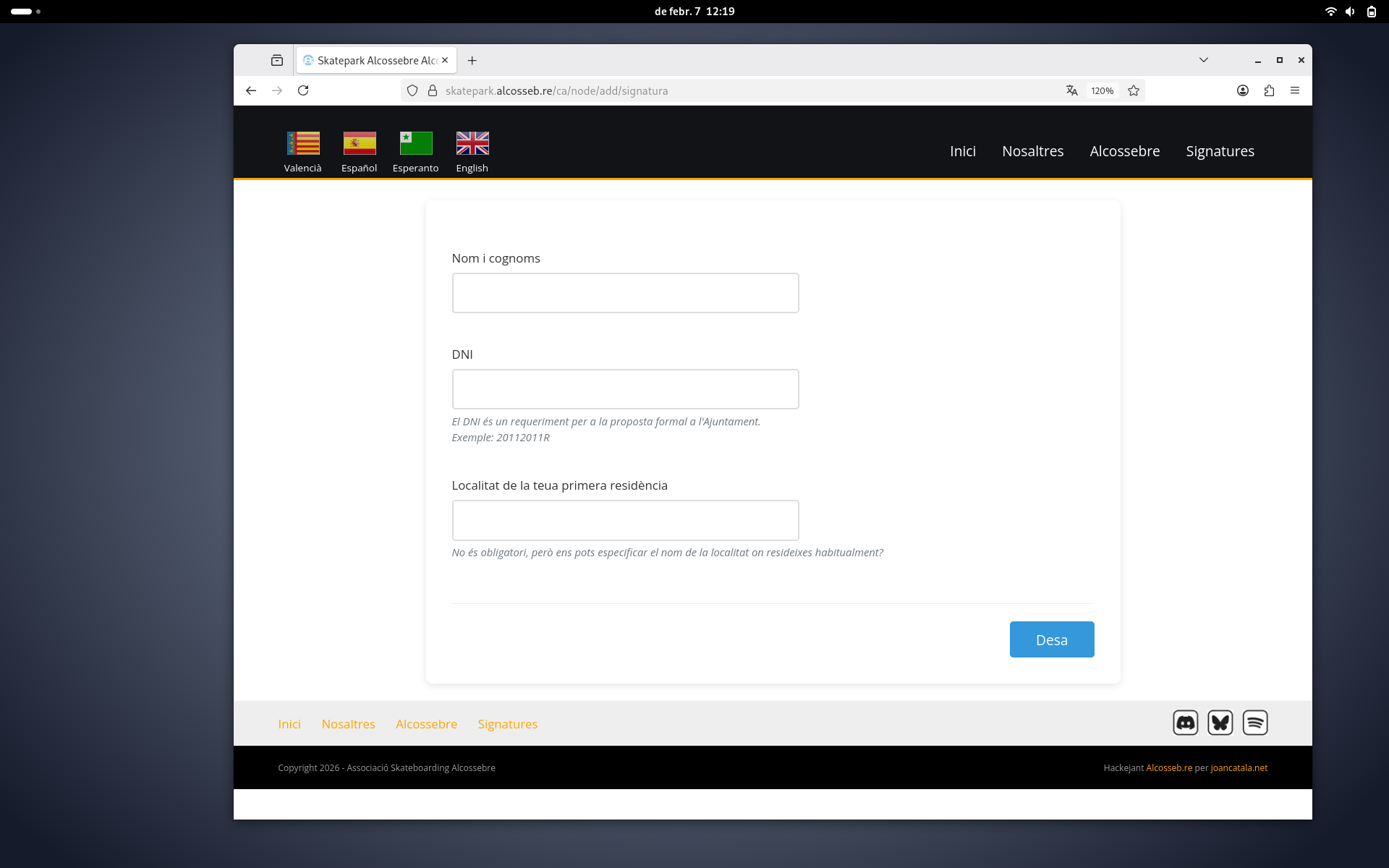Switch to English with UK flag
This screenshot has width=1389, height=868.
[x=472, y=143]
